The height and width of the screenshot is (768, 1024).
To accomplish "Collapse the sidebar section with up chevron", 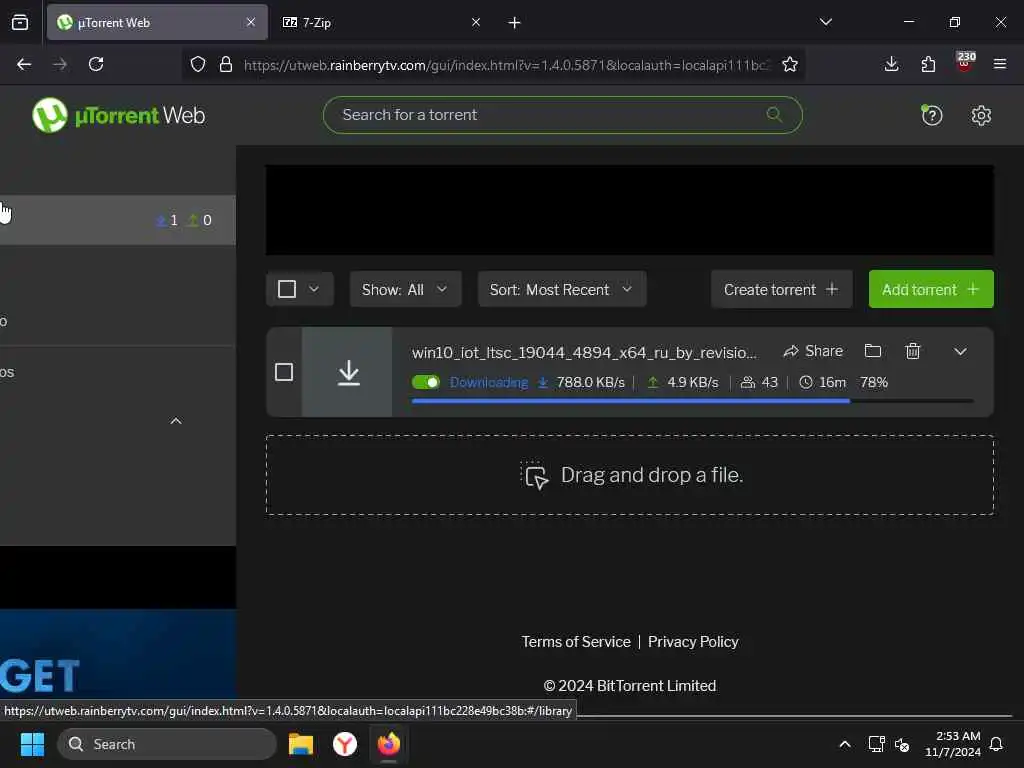I will click(x=176, y=422).
